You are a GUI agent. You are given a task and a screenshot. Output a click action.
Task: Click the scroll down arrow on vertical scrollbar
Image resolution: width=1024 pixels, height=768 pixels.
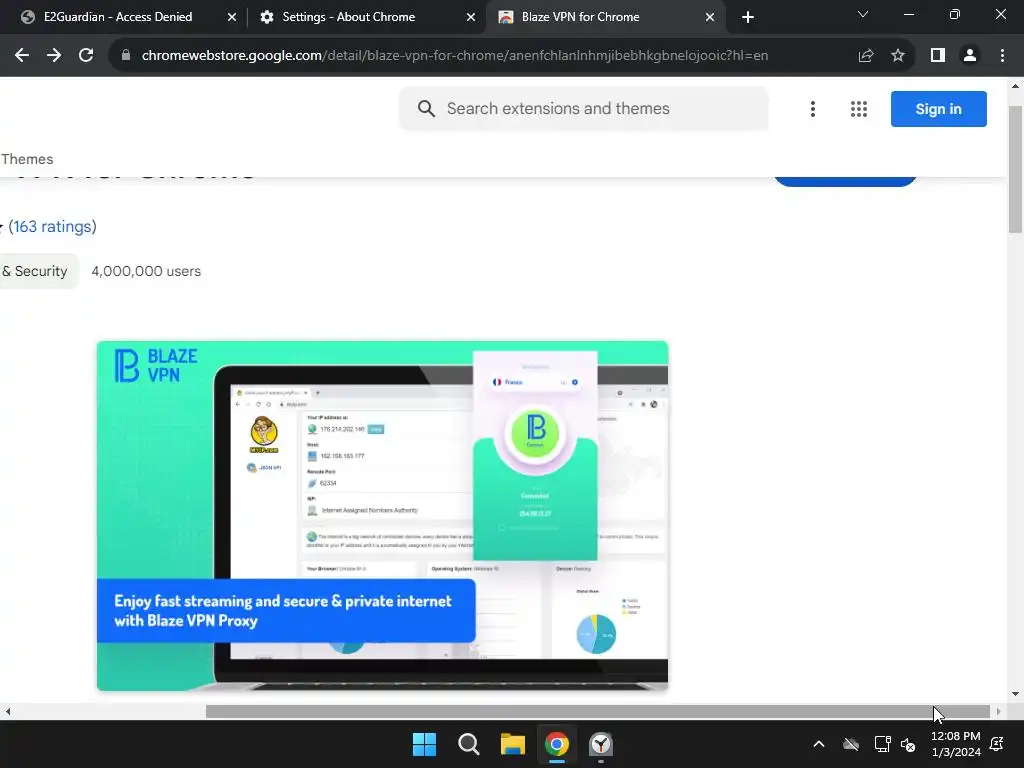(1015, 694)
